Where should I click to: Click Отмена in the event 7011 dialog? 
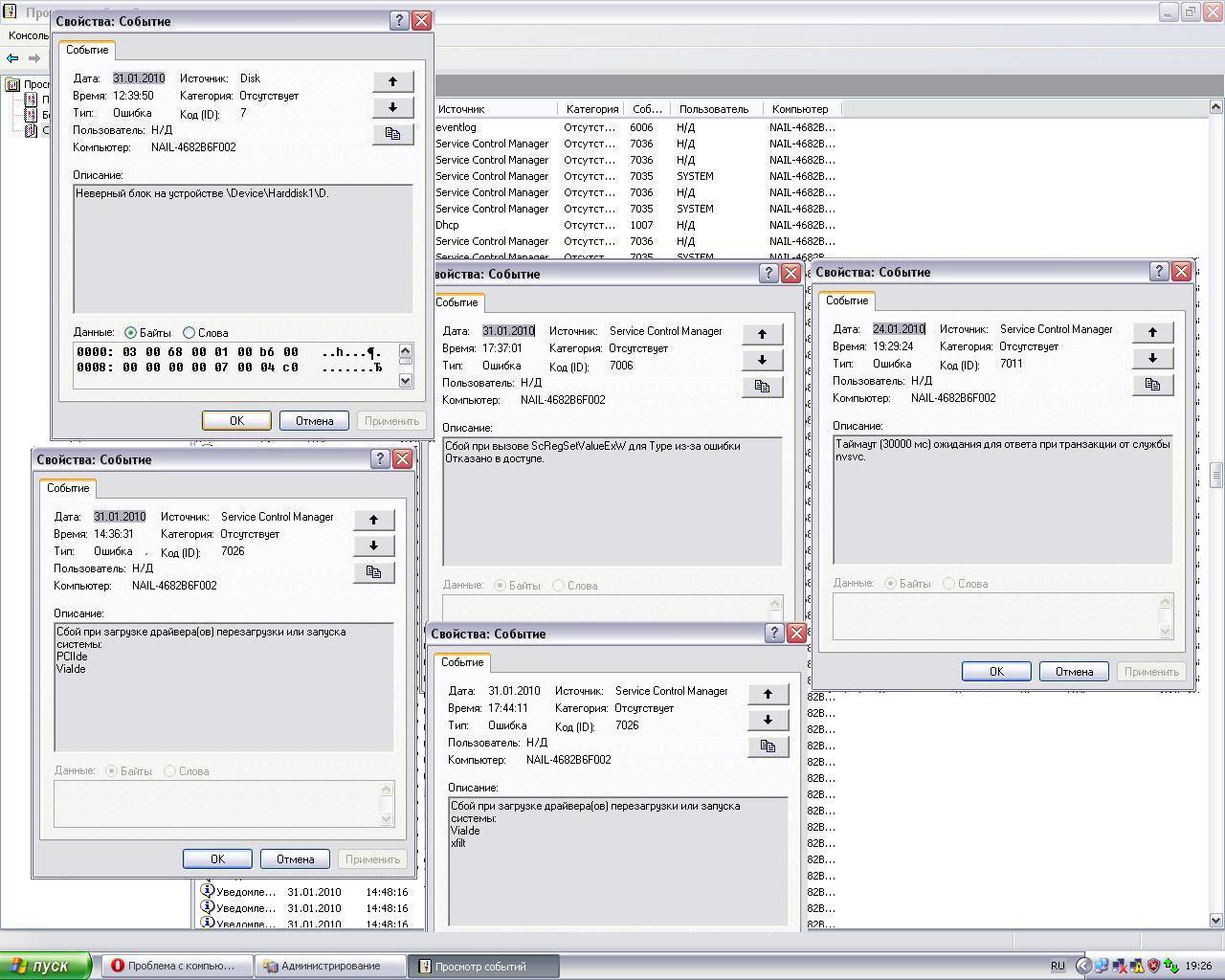click(x=1073, y=672)
